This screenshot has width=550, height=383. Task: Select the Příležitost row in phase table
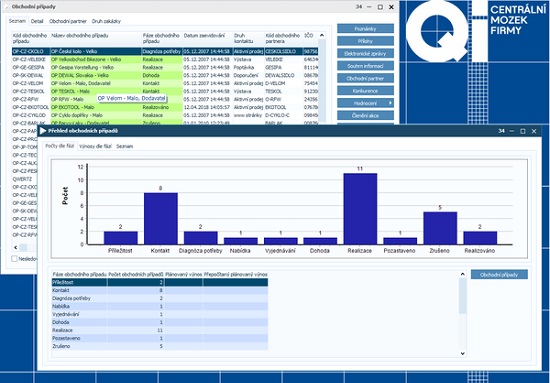point(160,282)
